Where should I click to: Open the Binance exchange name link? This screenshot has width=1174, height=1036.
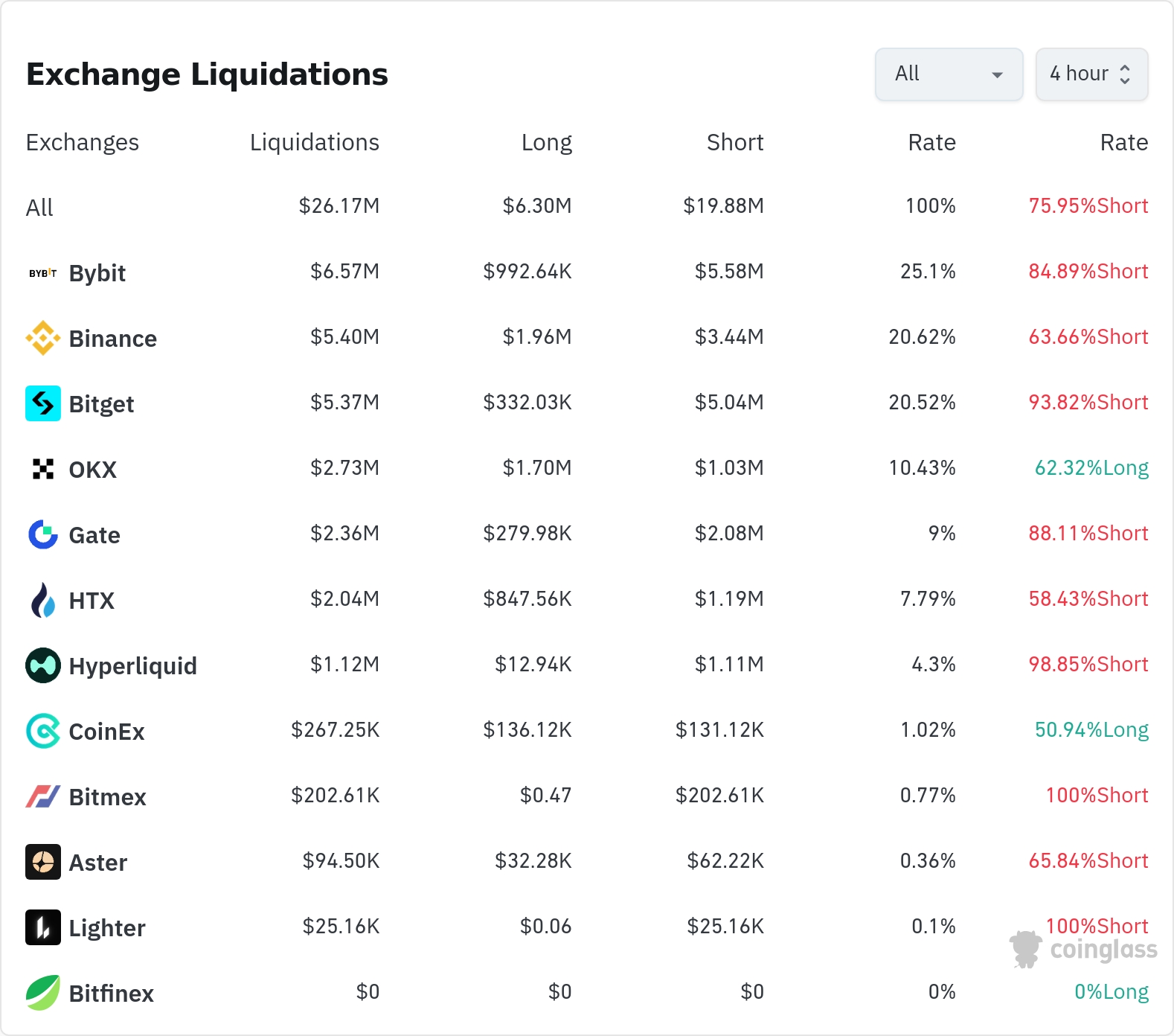click(112, 339)
